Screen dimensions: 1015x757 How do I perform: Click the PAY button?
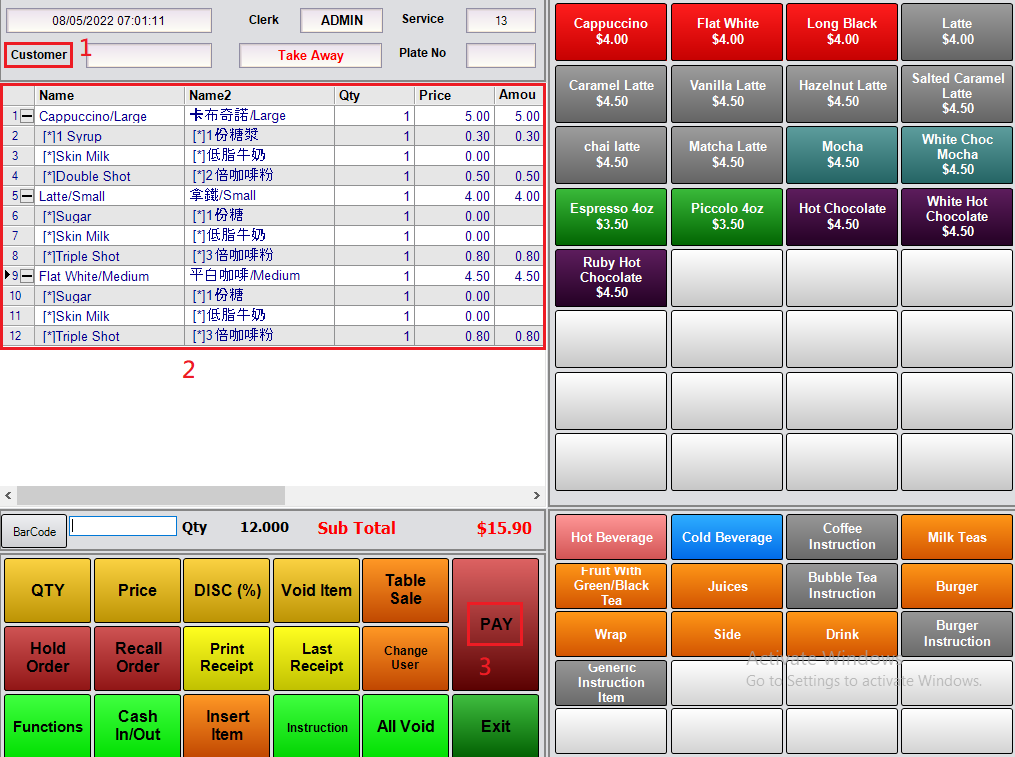click(495, 624)
